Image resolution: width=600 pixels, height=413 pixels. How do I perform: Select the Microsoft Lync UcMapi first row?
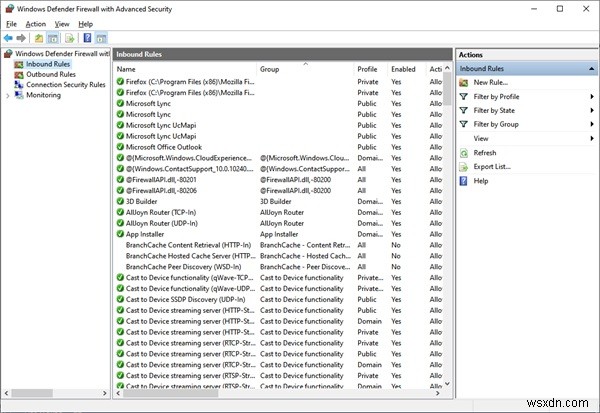279,125
